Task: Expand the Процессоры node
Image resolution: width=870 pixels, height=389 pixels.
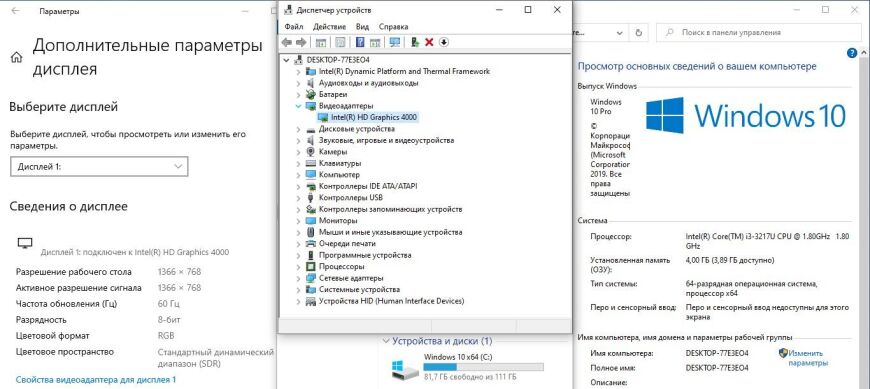Action: click(299, 266)
